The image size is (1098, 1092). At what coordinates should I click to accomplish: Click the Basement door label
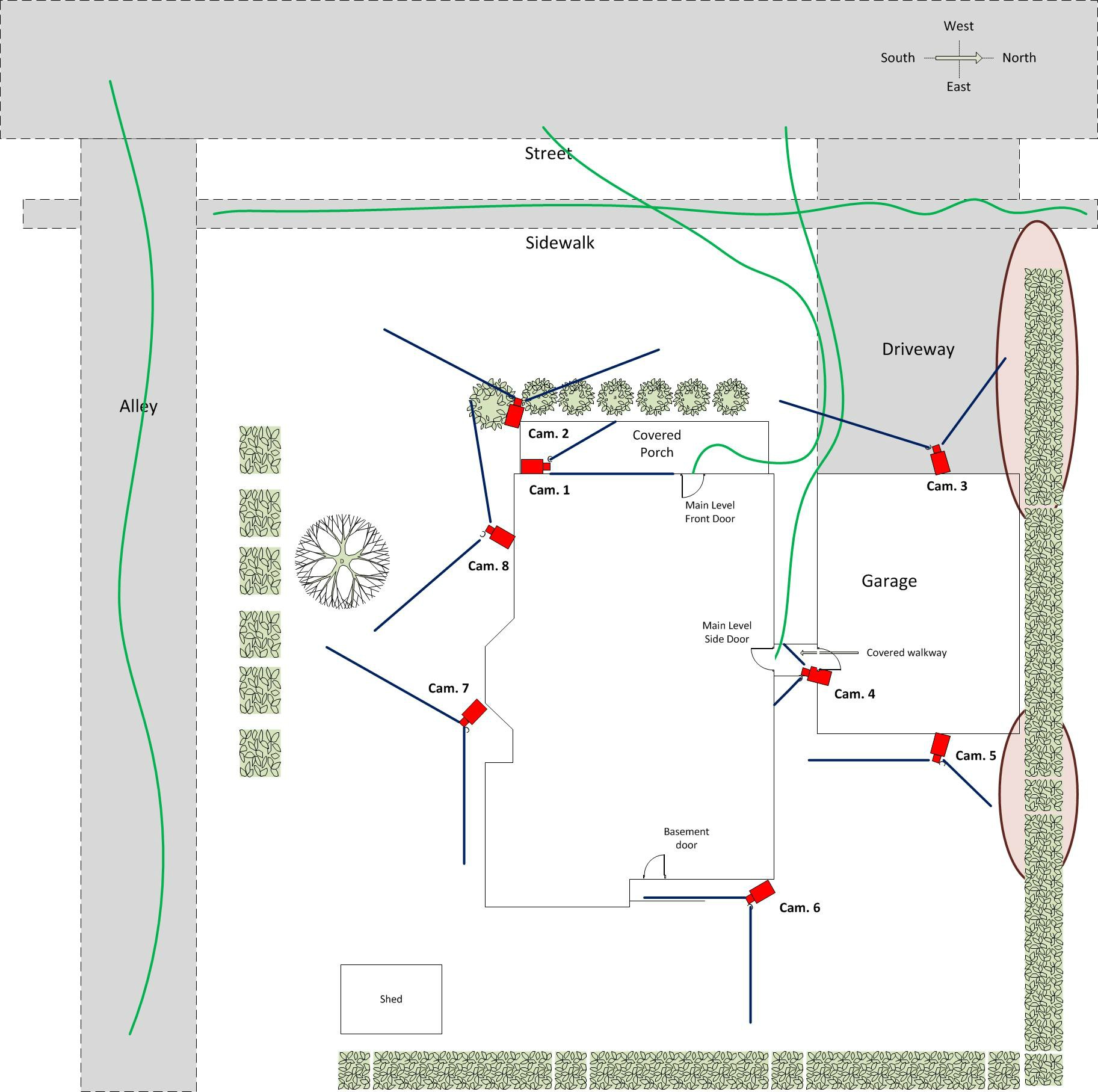[x=686, y=838]
